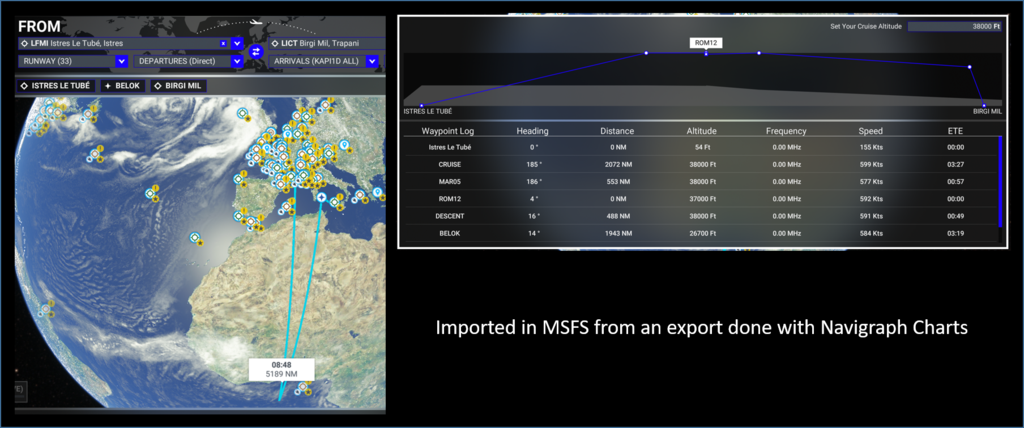
Task: Click the profile point right of ROM12
Action: pyautogui.click(x=759, y=52)
